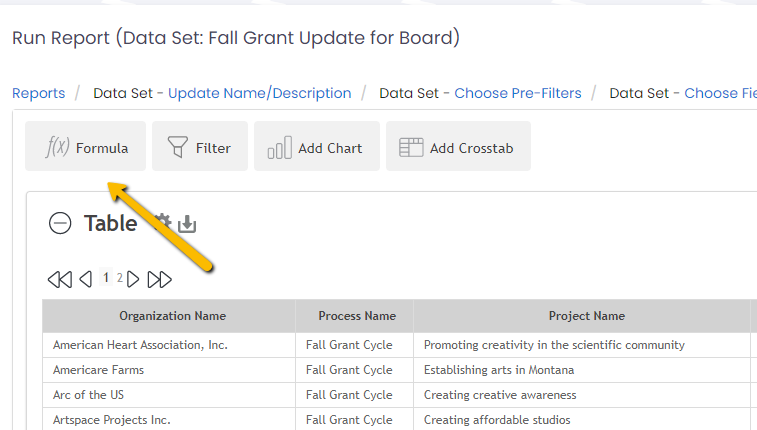
Task: Download the table with export icon
Action: [187, 224]
